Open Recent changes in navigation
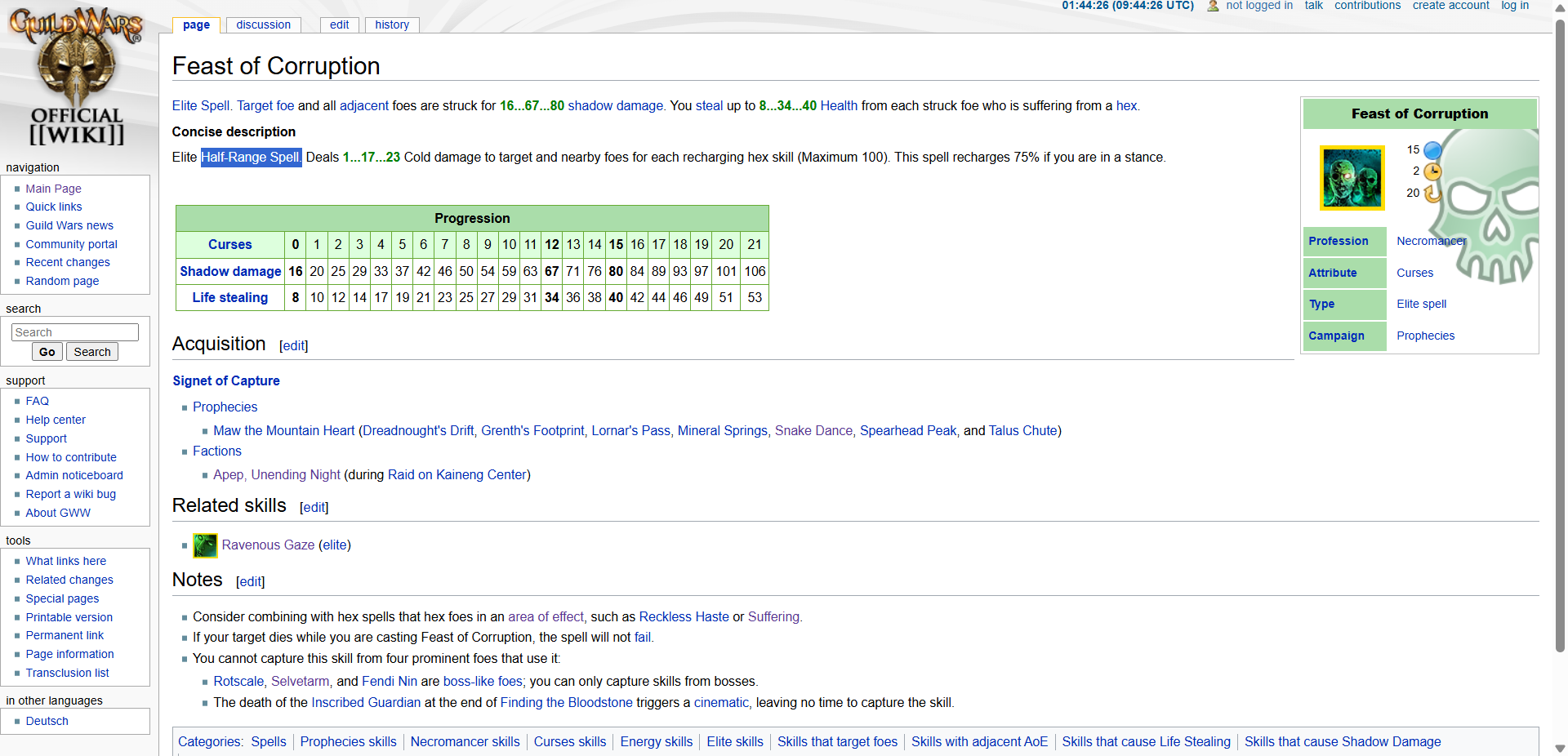Viewport: 1568px width, 756px height. 68,262
